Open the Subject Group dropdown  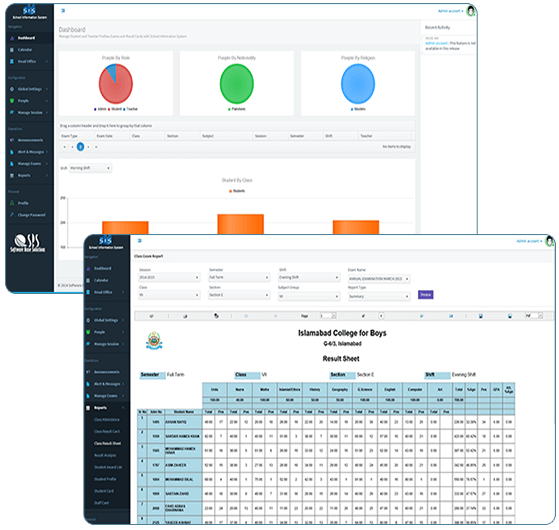(309, 296)
